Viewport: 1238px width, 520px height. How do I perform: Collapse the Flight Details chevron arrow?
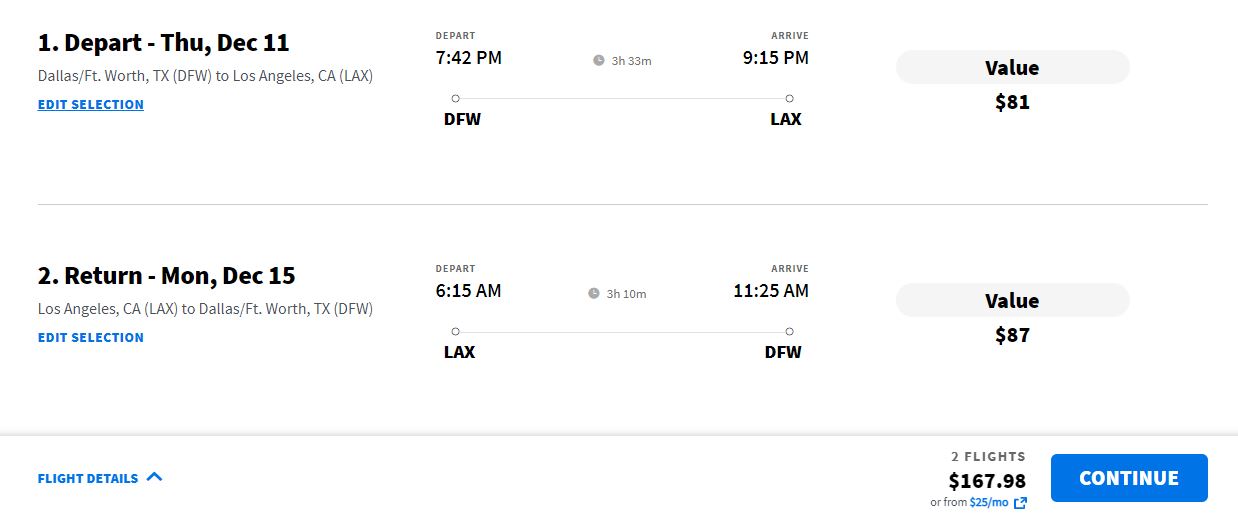pos(154,477)
